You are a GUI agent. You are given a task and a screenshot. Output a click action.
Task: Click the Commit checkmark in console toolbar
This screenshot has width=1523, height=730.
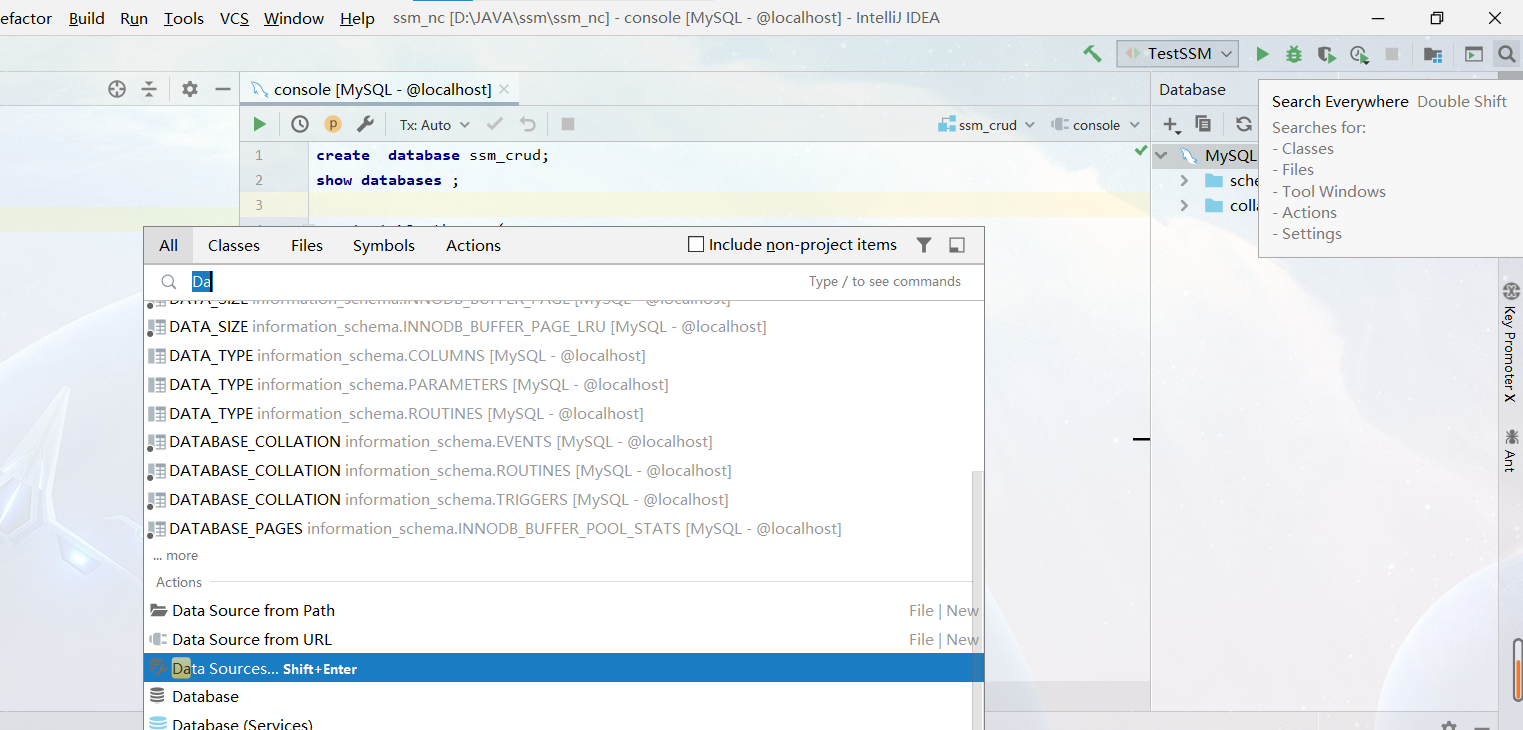coord(494,125)
